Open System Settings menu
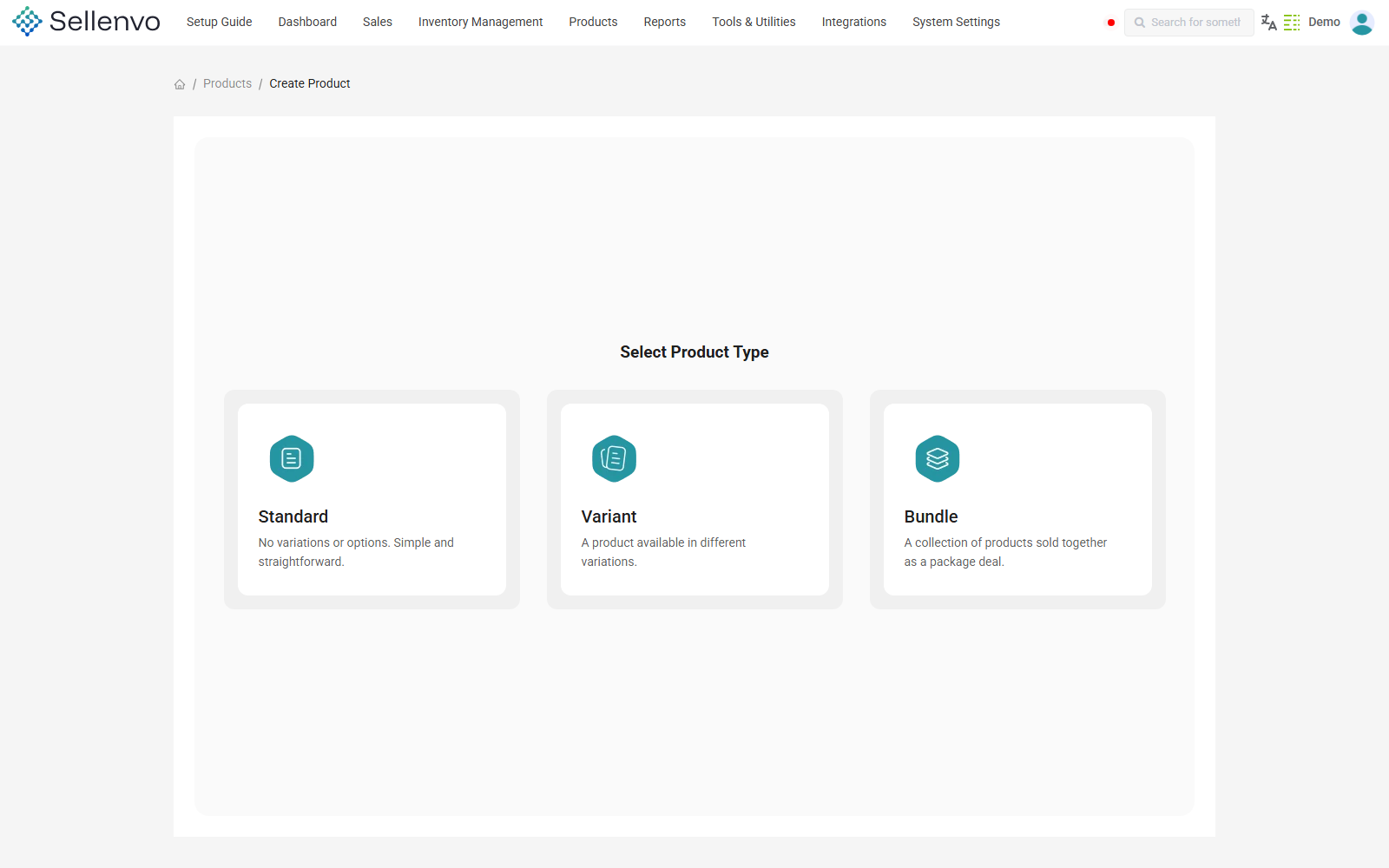The width and height of the screenshot is (1389, 868). [x=956, y=22]
